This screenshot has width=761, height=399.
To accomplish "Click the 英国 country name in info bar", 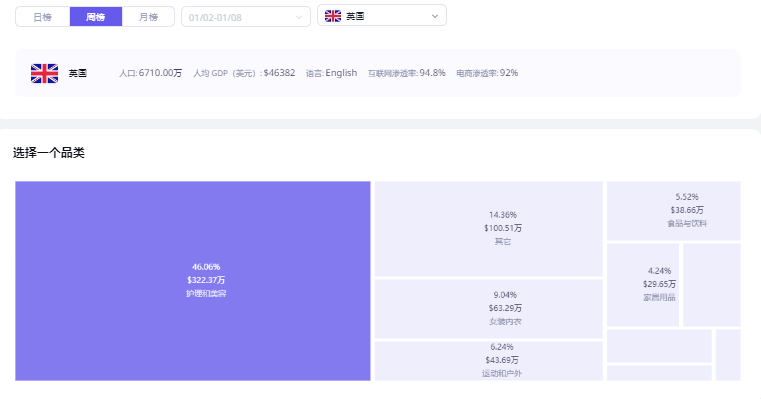I will (78, 73).
